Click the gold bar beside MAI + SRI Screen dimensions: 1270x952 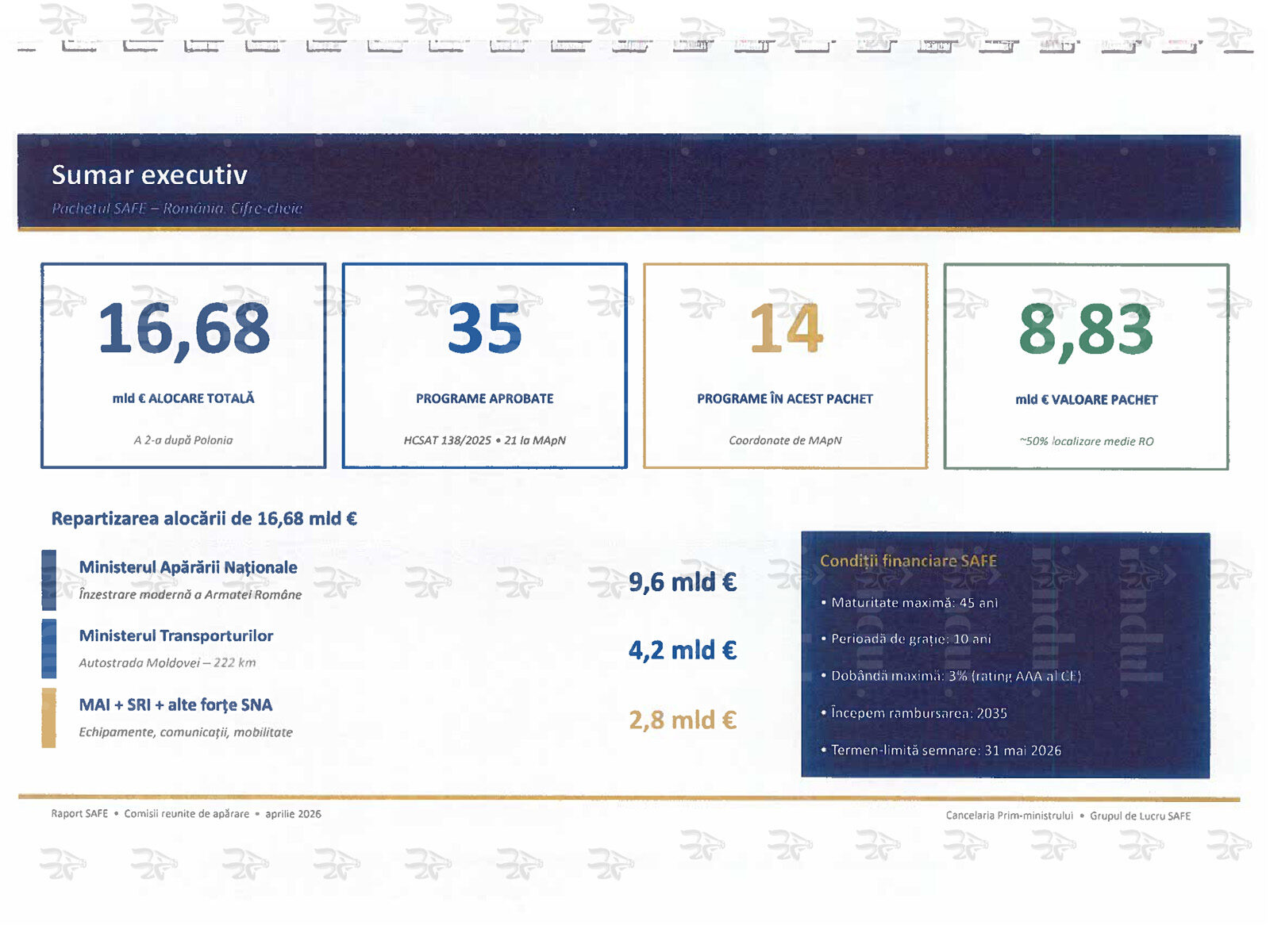click(x=49, y=718)
